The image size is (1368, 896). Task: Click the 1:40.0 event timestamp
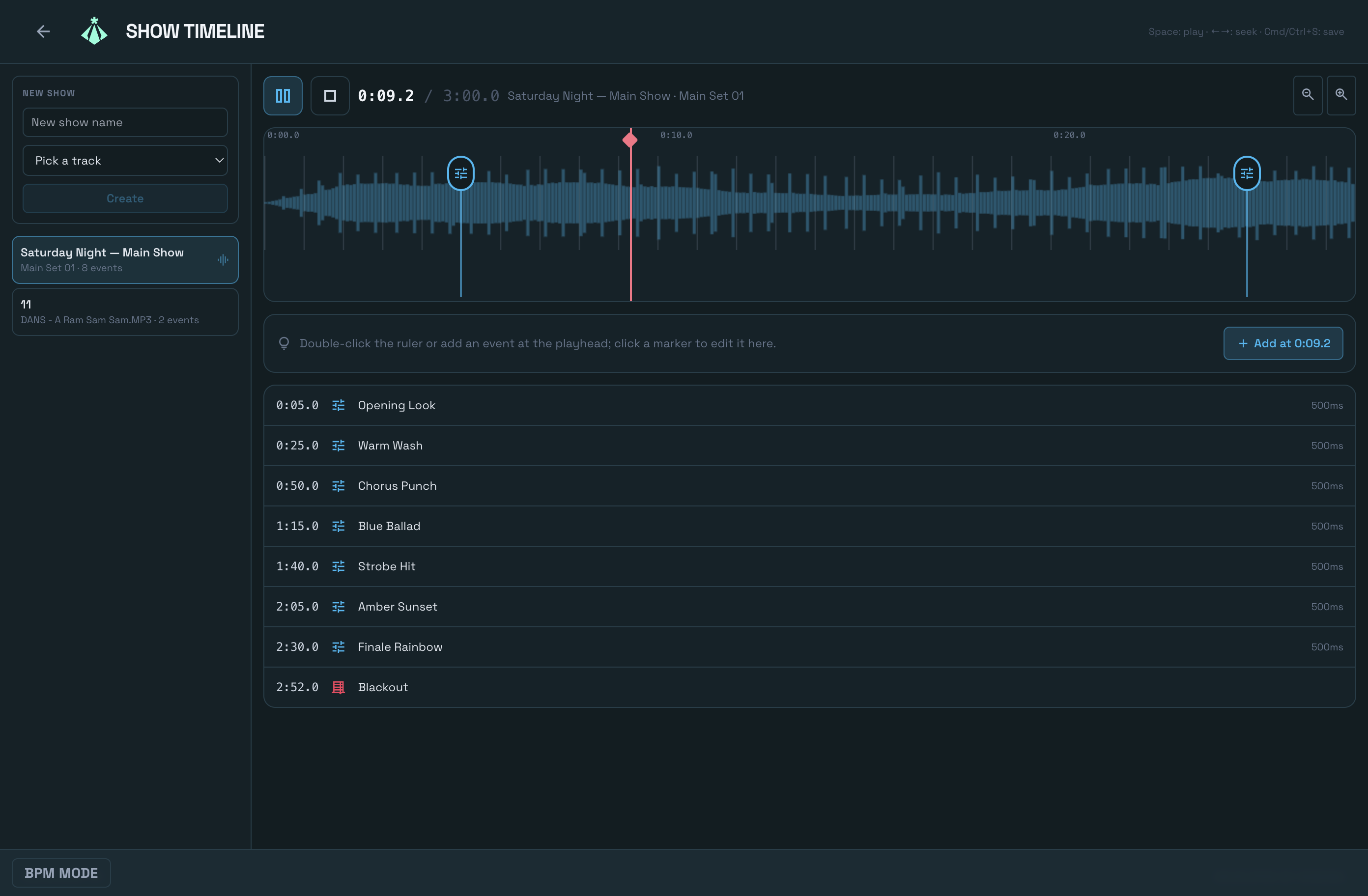click(x=297, y=566)
